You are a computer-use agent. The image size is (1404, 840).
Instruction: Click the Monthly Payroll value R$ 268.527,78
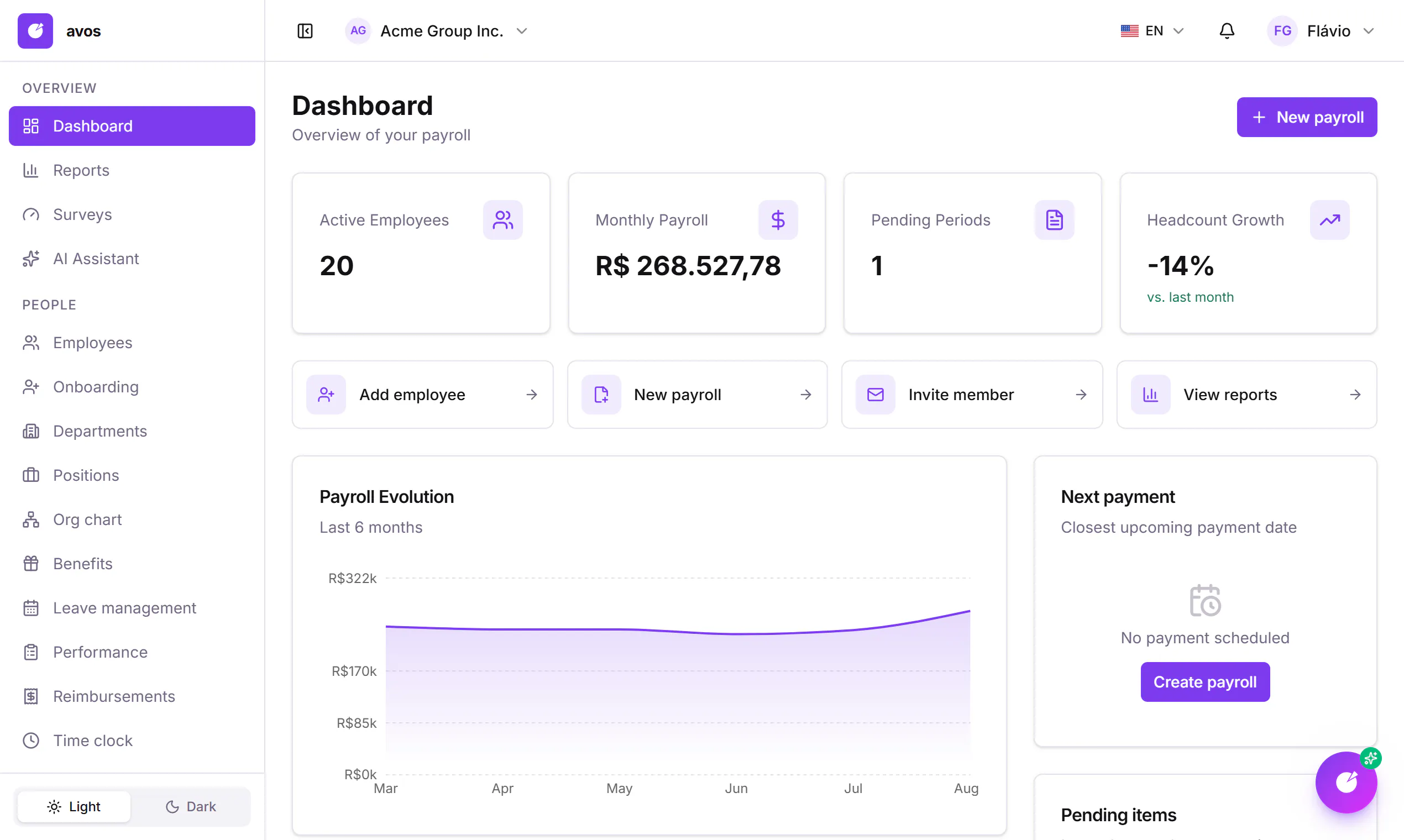[x=688, y=265]
